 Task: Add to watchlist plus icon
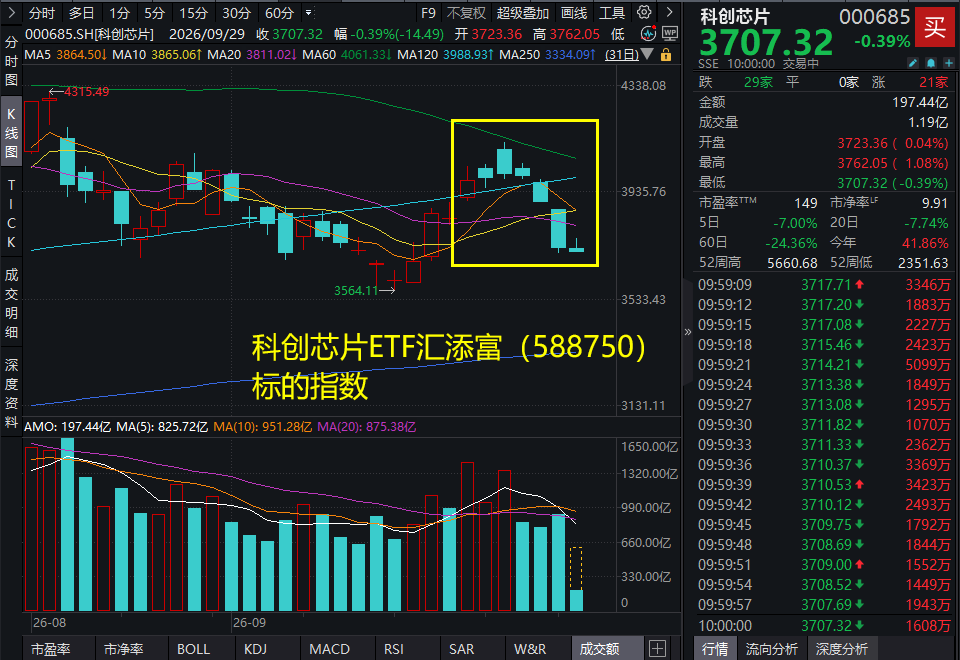point(948,63)
